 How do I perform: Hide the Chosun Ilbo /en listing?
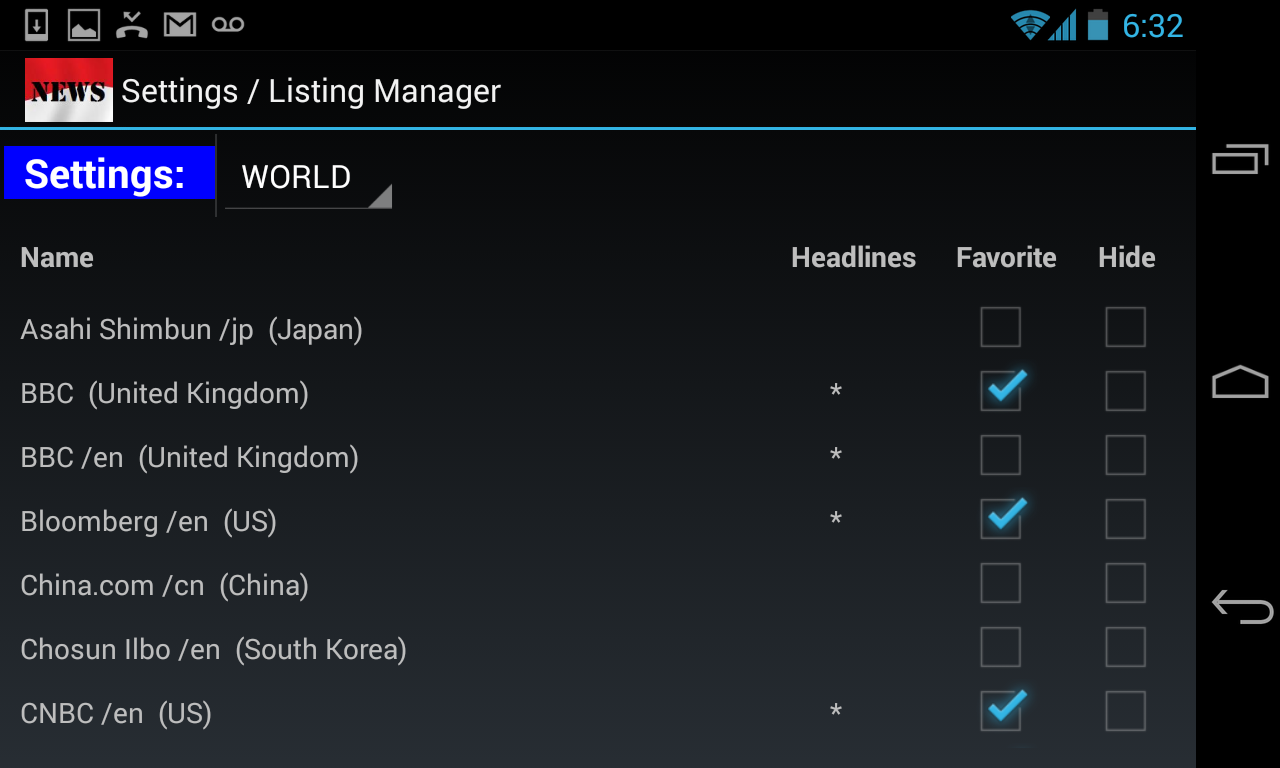point(1125,647)
